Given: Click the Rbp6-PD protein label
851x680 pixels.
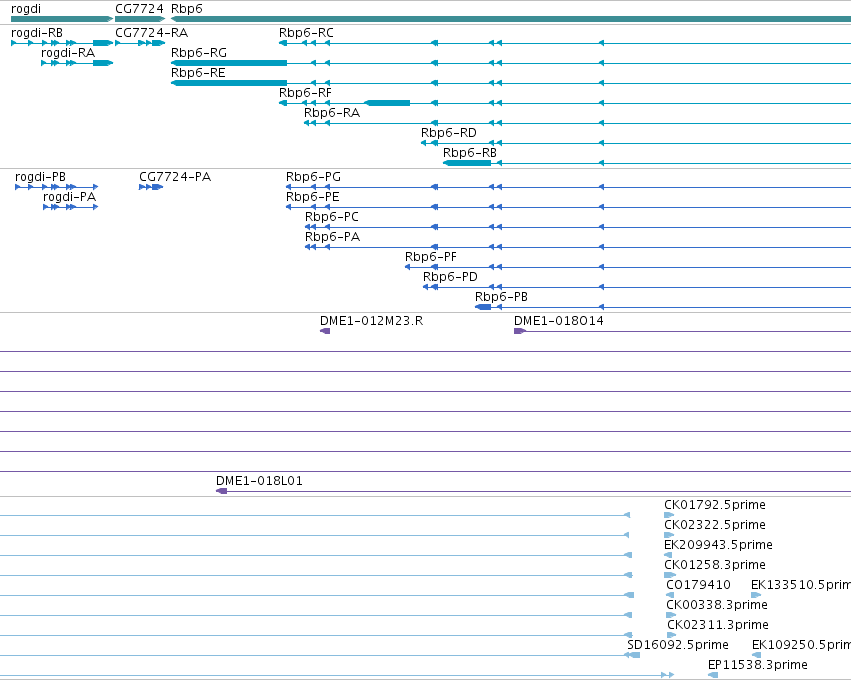Looking at the screenshot, I should [450, 277].
